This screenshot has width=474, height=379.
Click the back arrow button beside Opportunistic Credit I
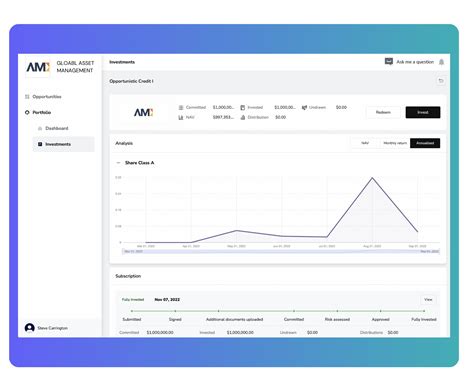(441, 81)
